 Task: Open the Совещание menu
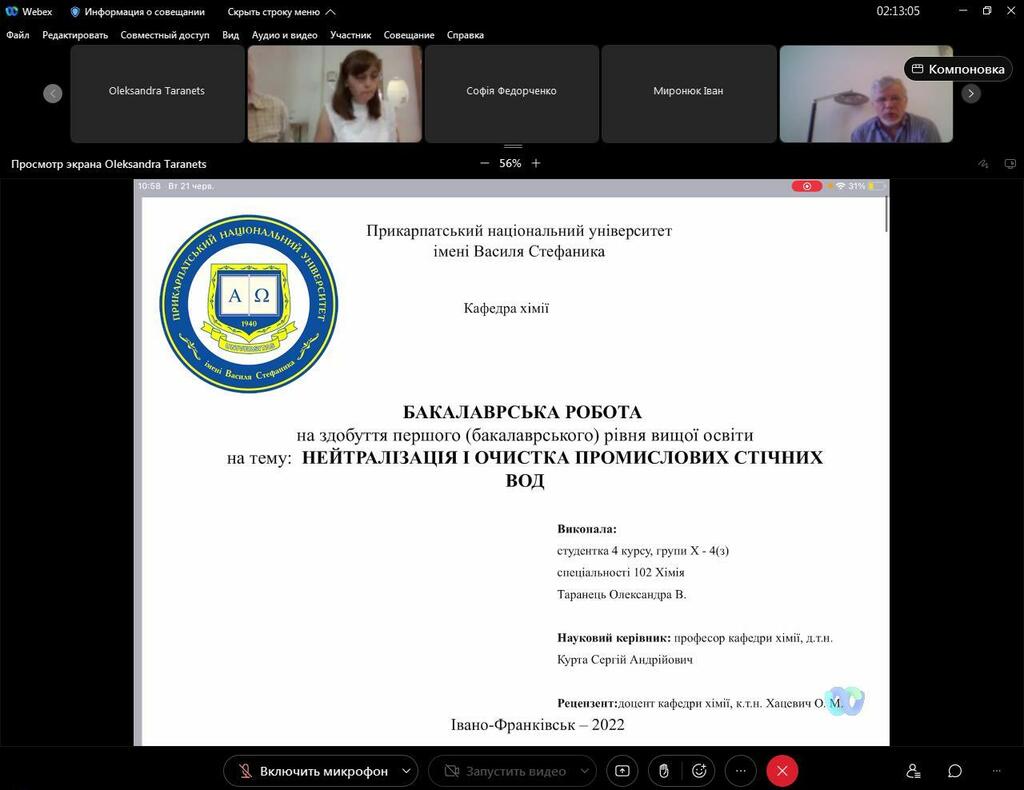click(x=409, y=35)
